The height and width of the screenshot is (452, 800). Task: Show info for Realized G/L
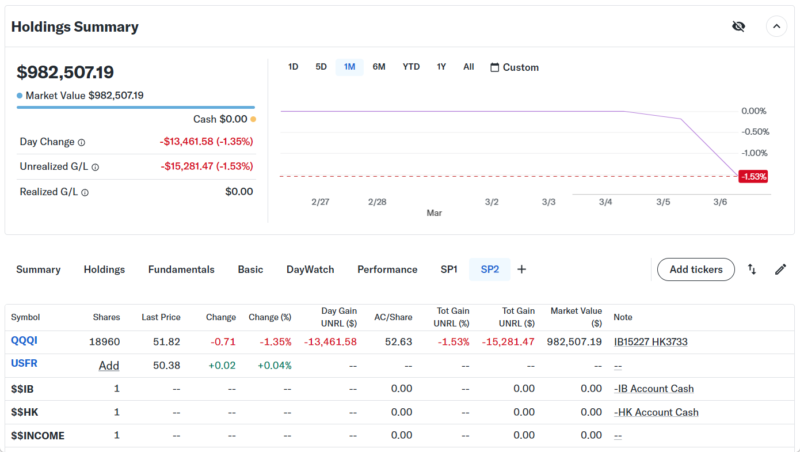[x=85, y=192]
